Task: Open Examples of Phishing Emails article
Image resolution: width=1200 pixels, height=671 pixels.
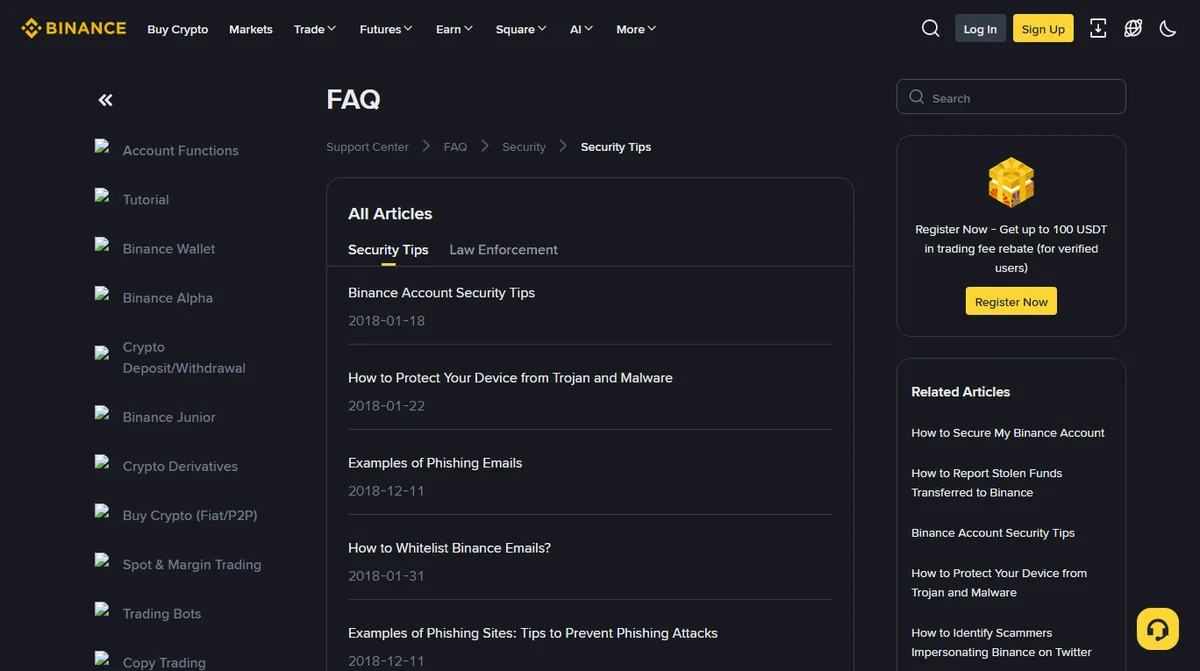Action: pos(435,463)
